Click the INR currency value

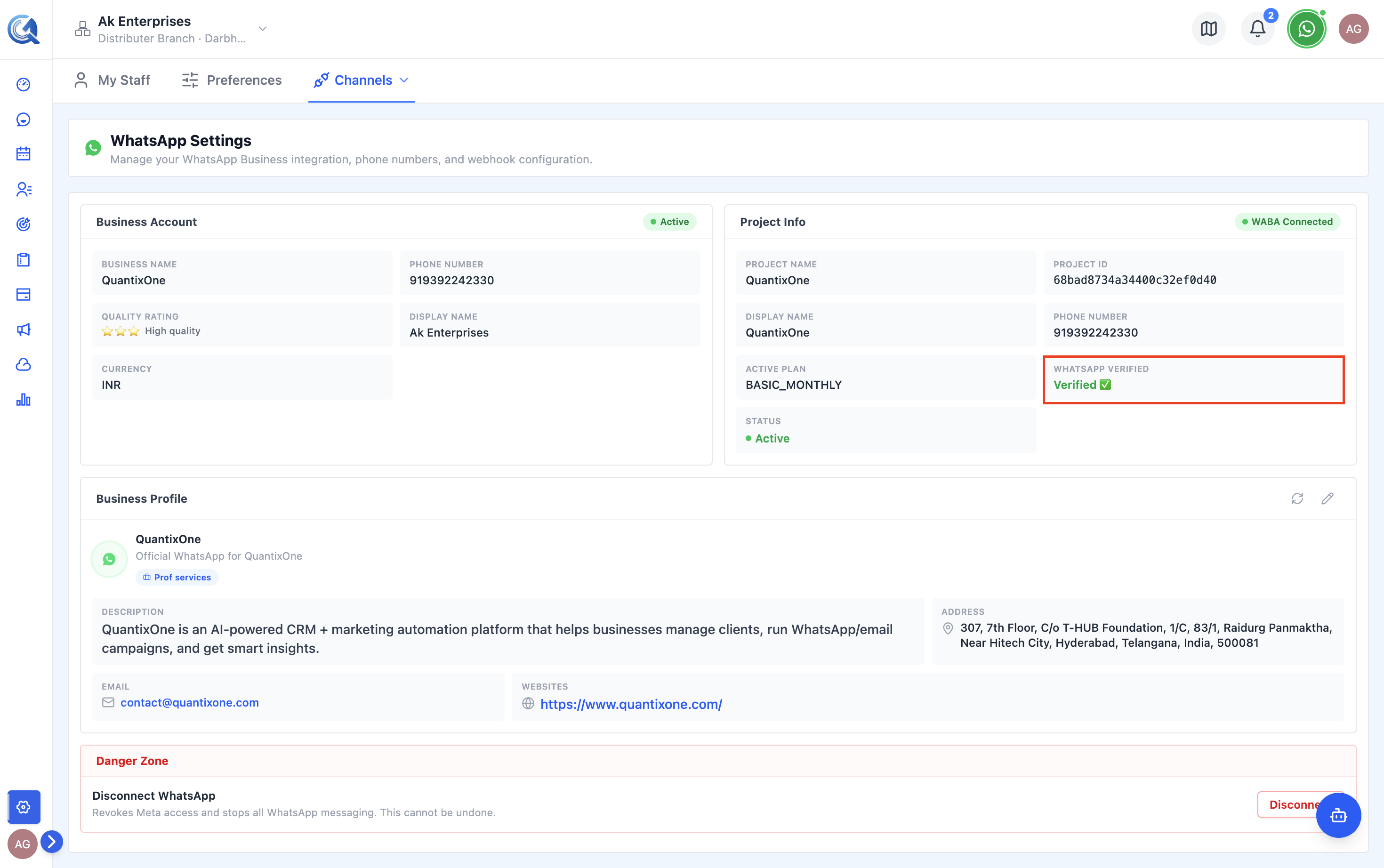click(x=112, y=385)
